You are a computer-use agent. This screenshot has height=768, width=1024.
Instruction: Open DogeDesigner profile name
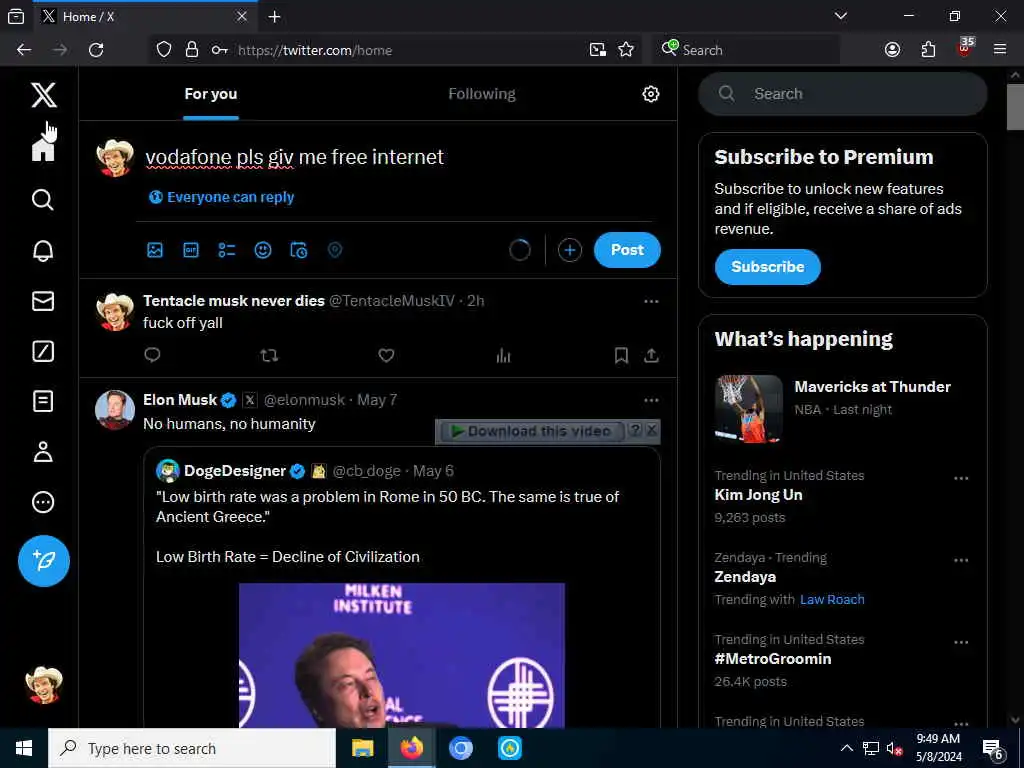point(235,471)
